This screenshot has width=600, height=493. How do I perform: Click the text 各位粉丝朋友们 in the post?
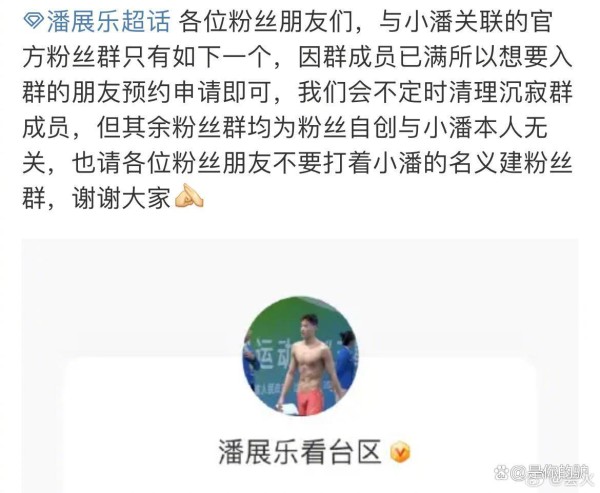265,22
